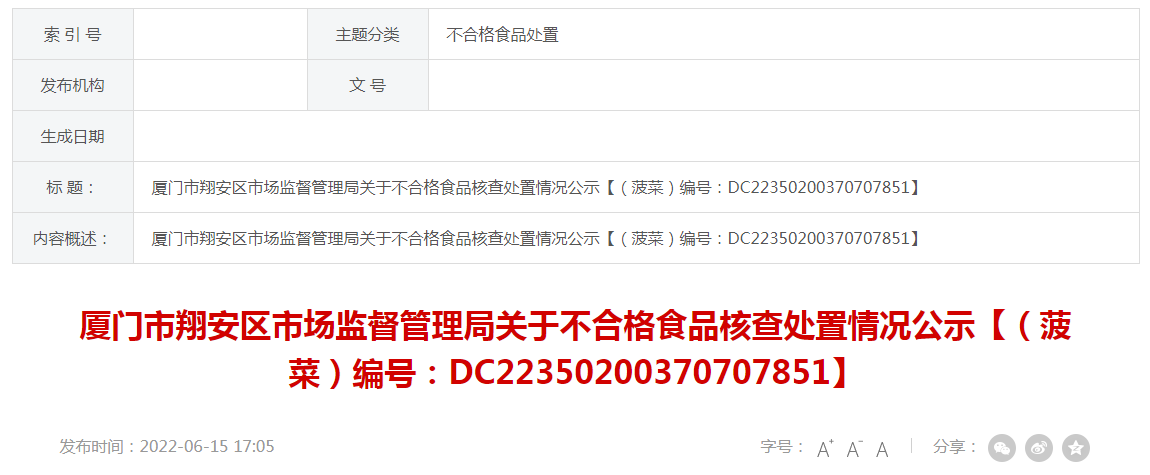This screenshot has width=1150, height=475.
Task: Click the 主题分类 header cell
Action: pyautogui.click(x=368, y=34)
